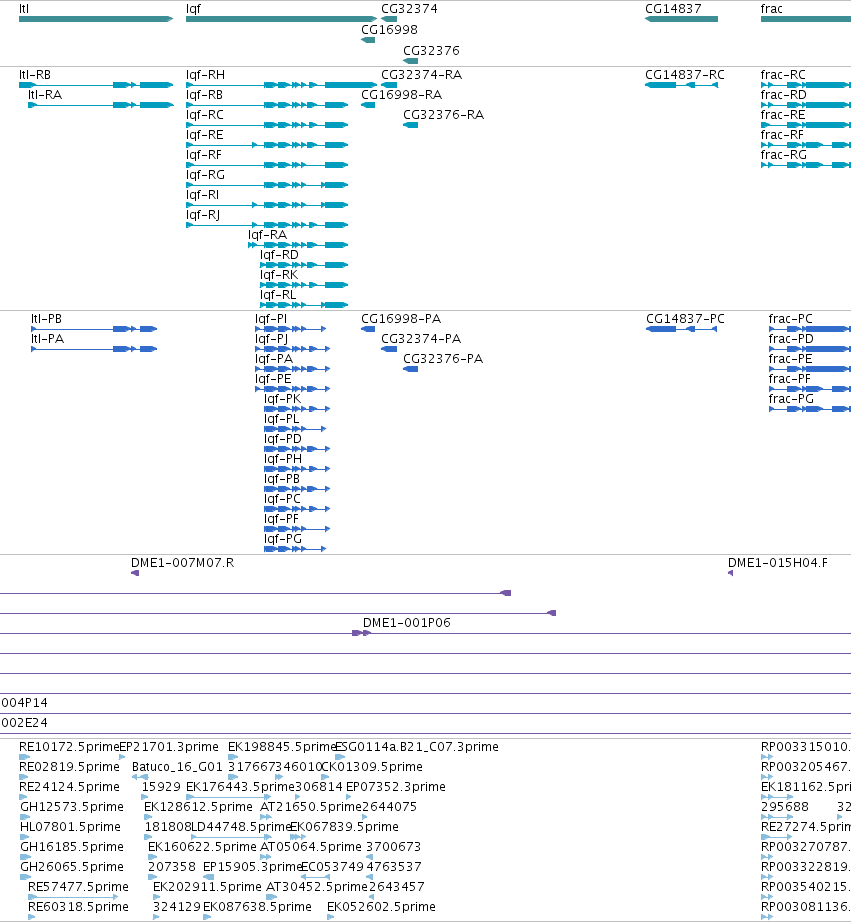Click the 004P14 clone label
Viewport: 851px width, 922px height.
(25, 703)
